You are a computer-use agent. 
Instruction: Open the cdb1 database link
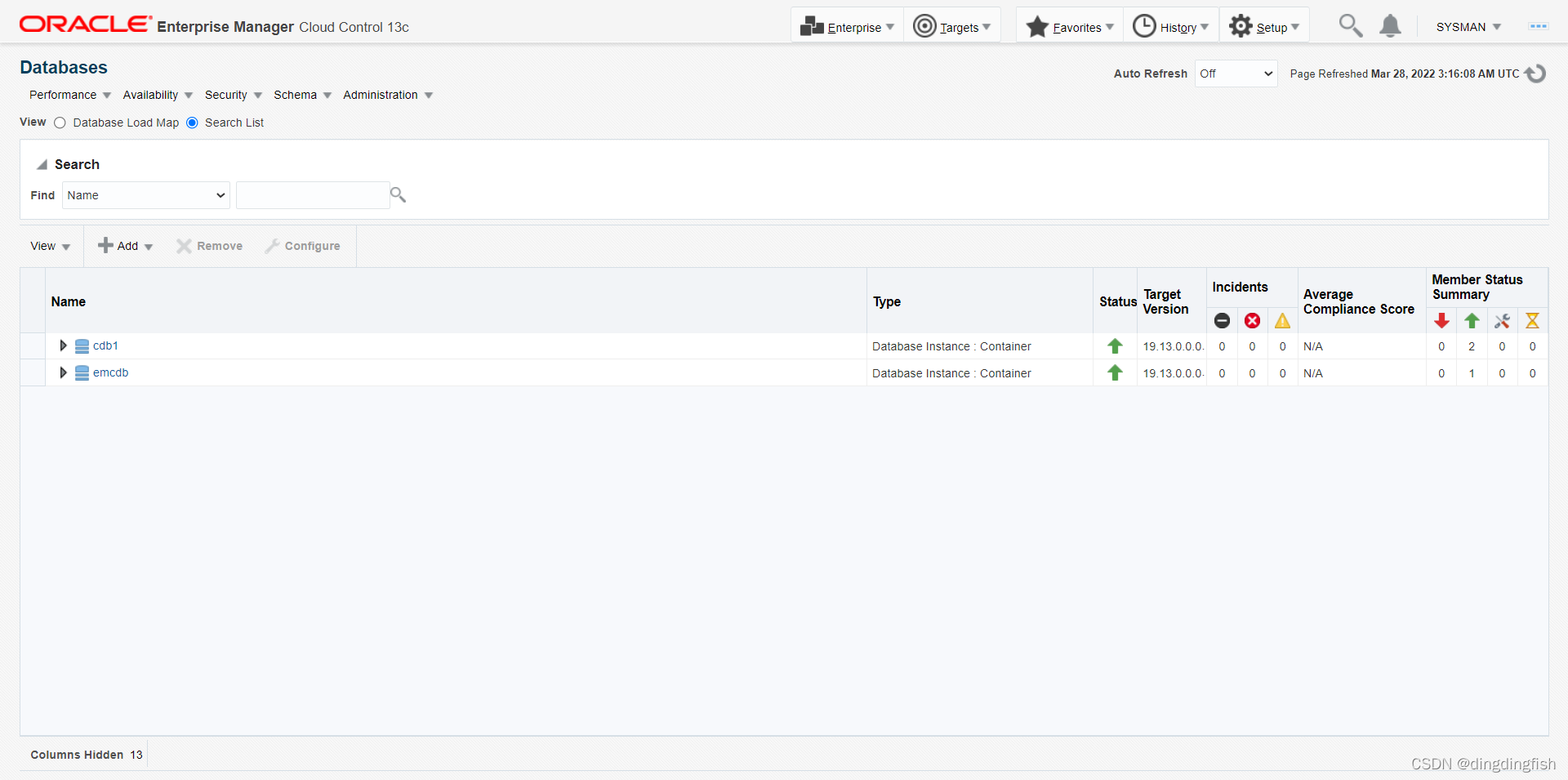point(105,345)
